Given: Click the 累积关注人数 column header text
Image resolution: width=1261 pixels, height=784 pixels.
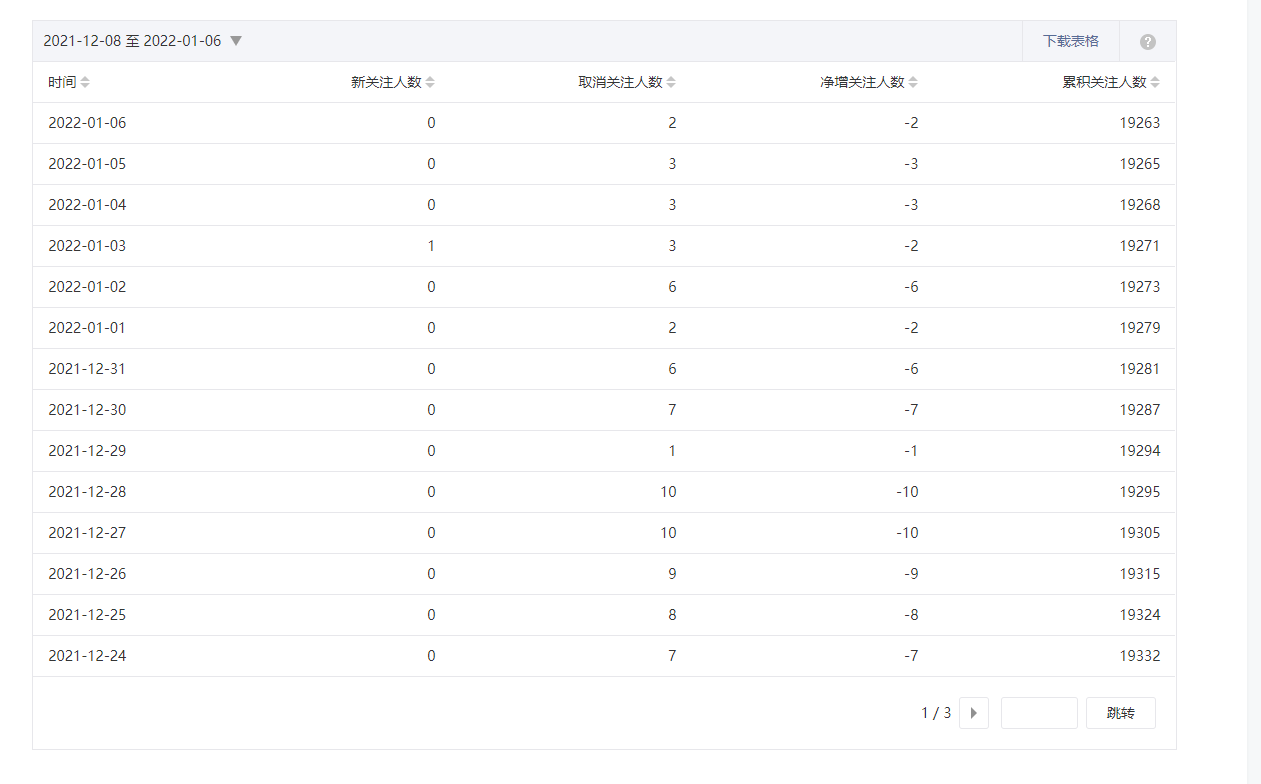Looking at the screenshot, I should tap(1104, 82).
